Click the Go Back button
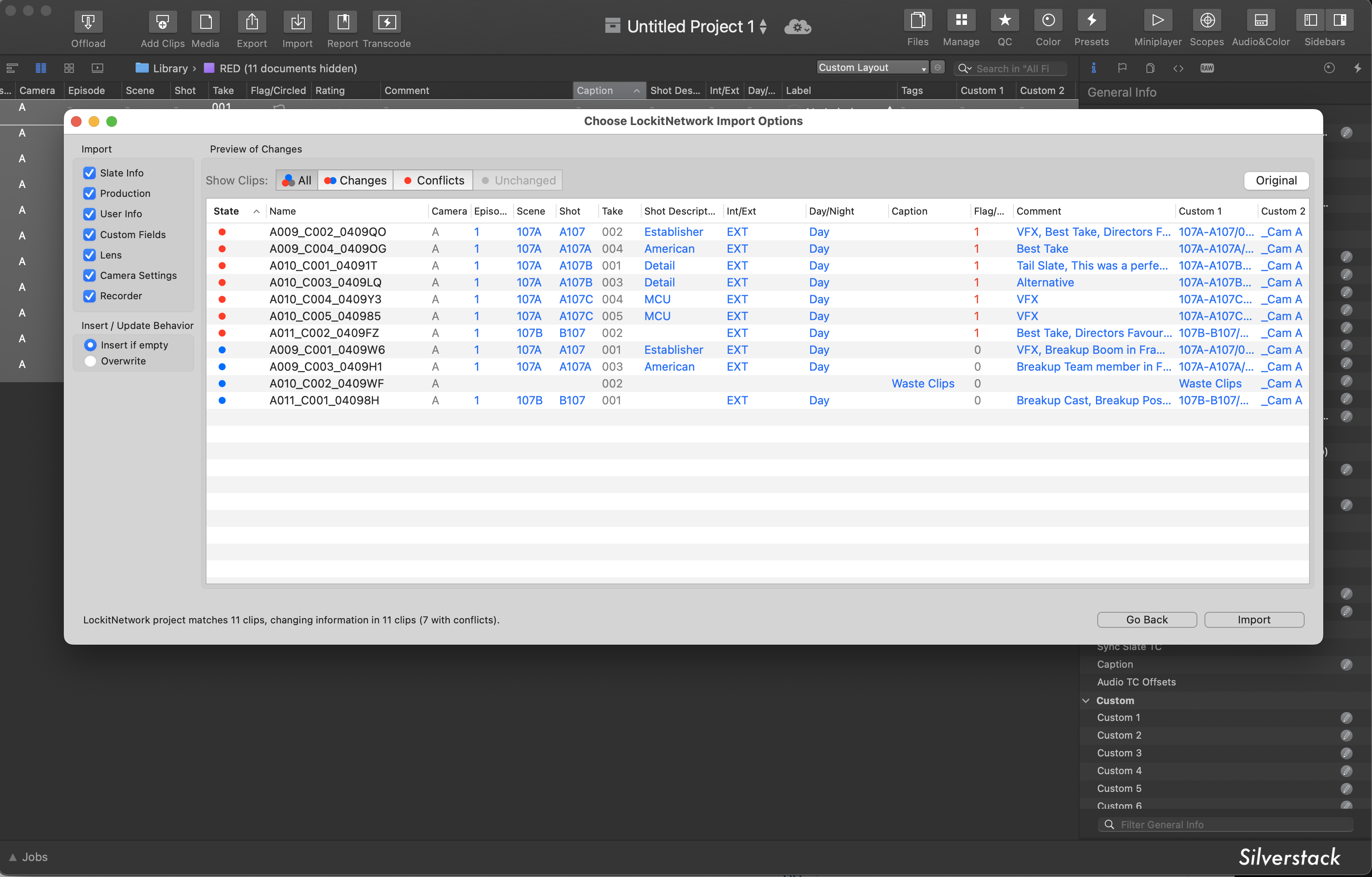 tap(1146, 619)
